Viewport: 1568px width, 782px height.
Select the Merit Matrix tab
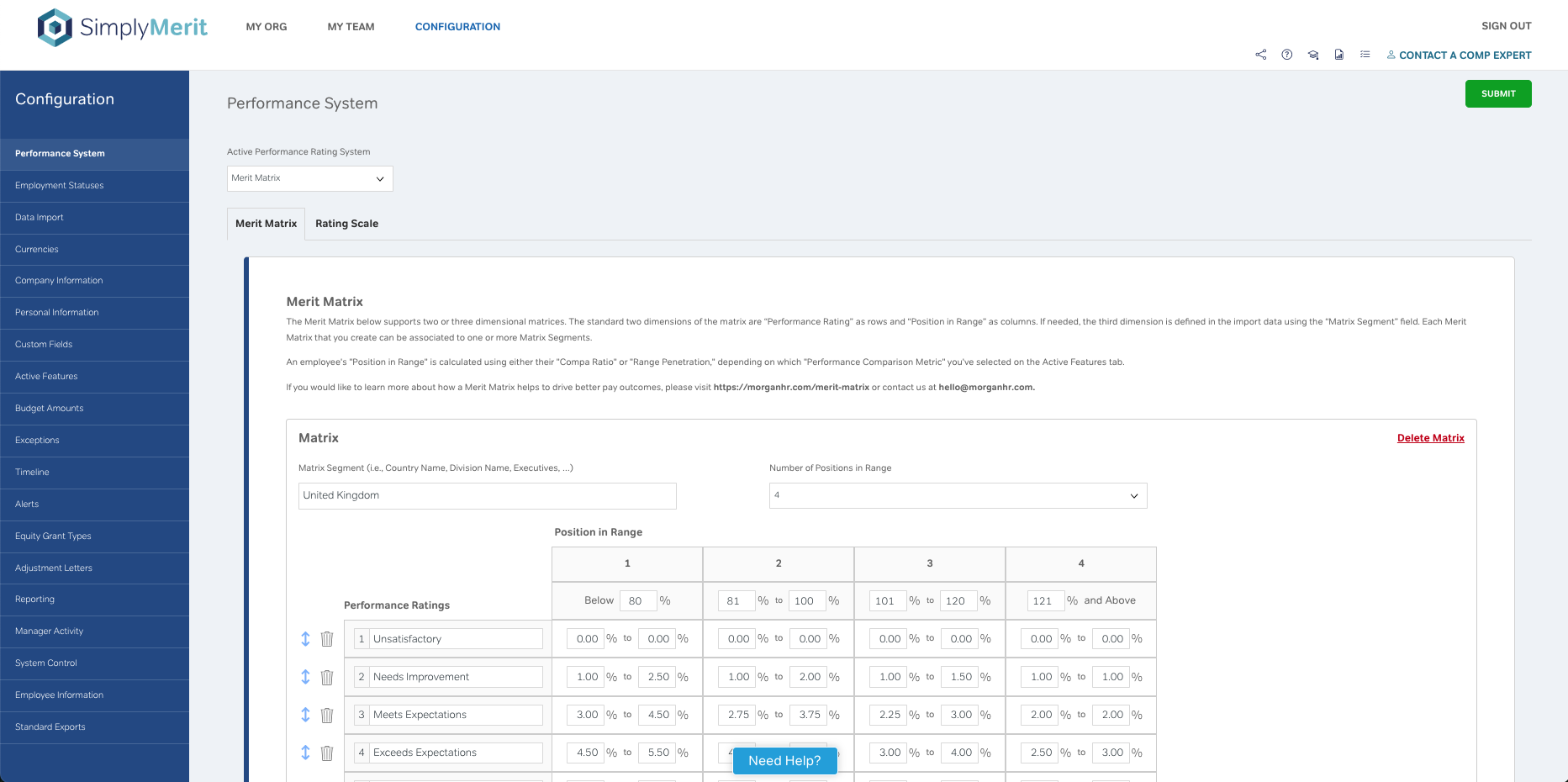click(266, 224)
